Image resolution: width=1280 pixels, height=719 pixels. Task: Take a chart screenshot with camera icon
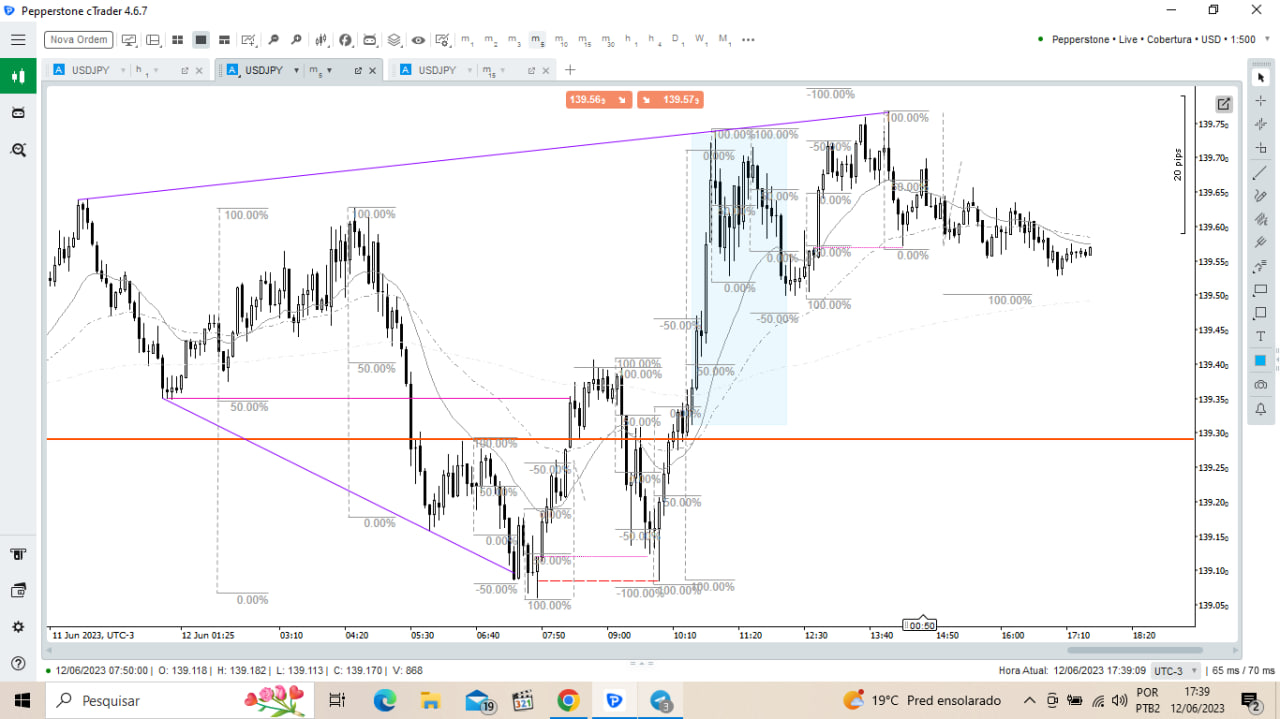[1260, 385]
